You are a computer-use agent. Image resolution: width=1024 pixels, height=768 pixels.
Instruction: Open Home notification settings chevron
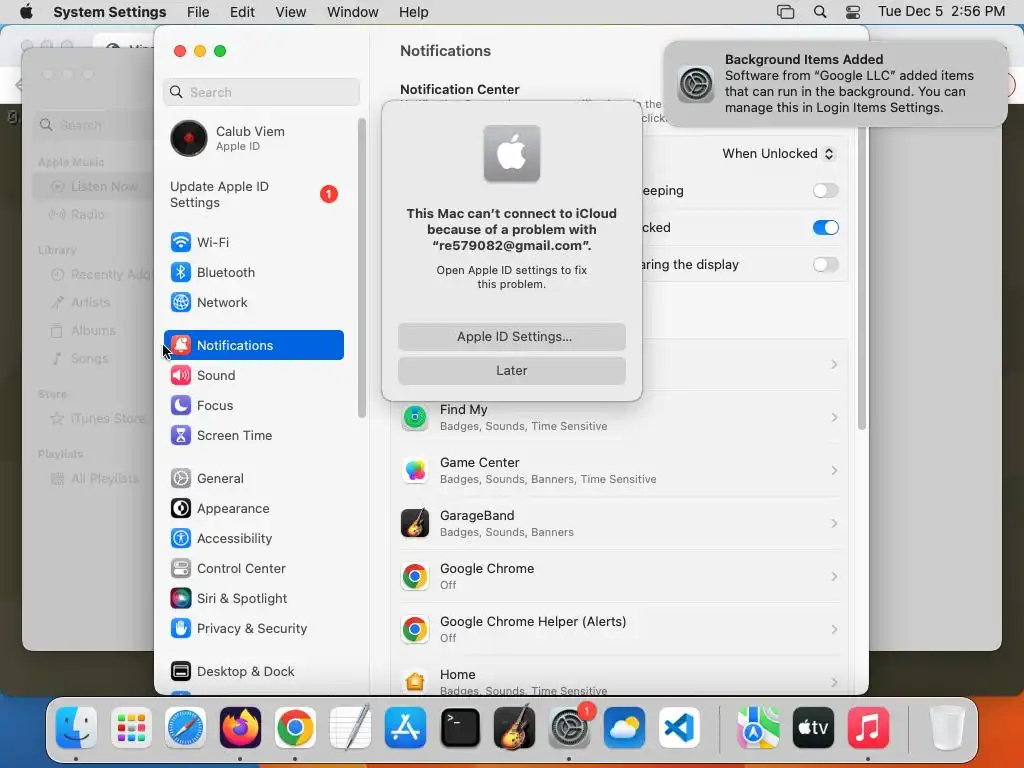(834, 682)
